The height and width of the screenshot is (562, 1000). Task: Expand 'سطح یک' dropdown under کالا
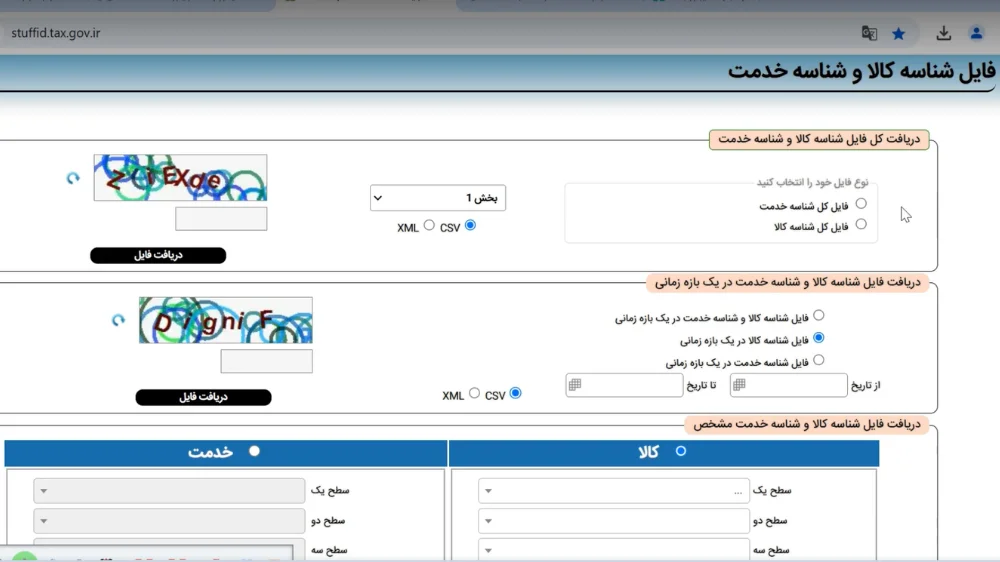614,491
